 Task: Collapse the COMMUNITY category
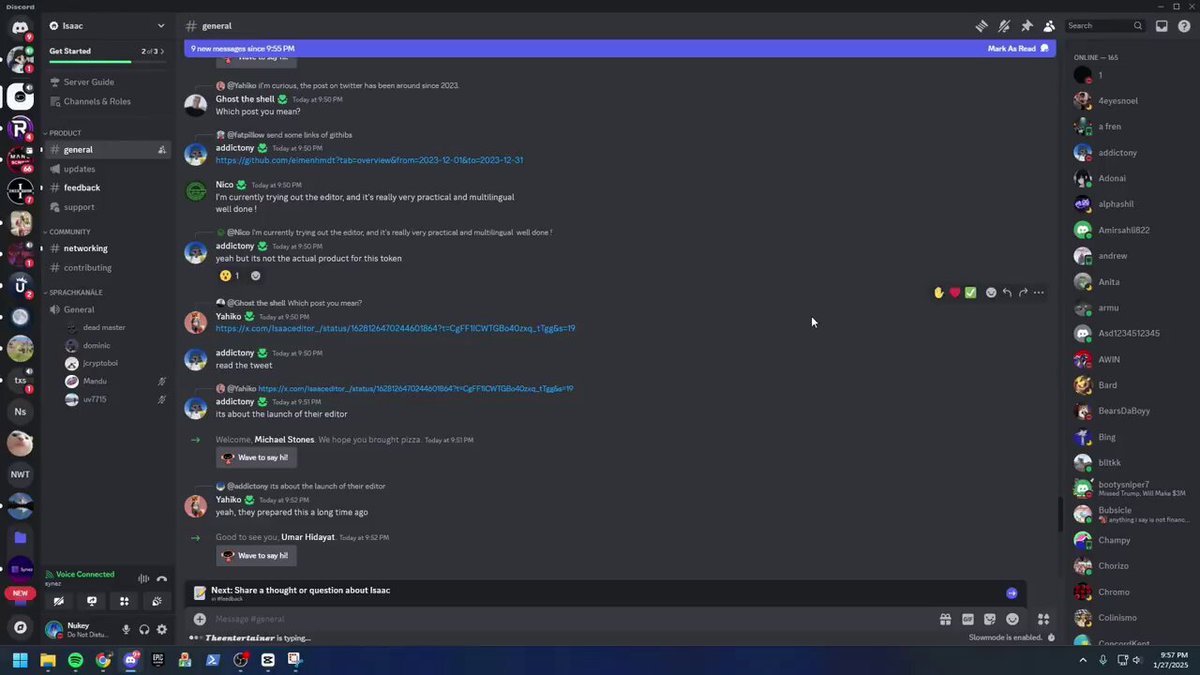coord(68,232)
